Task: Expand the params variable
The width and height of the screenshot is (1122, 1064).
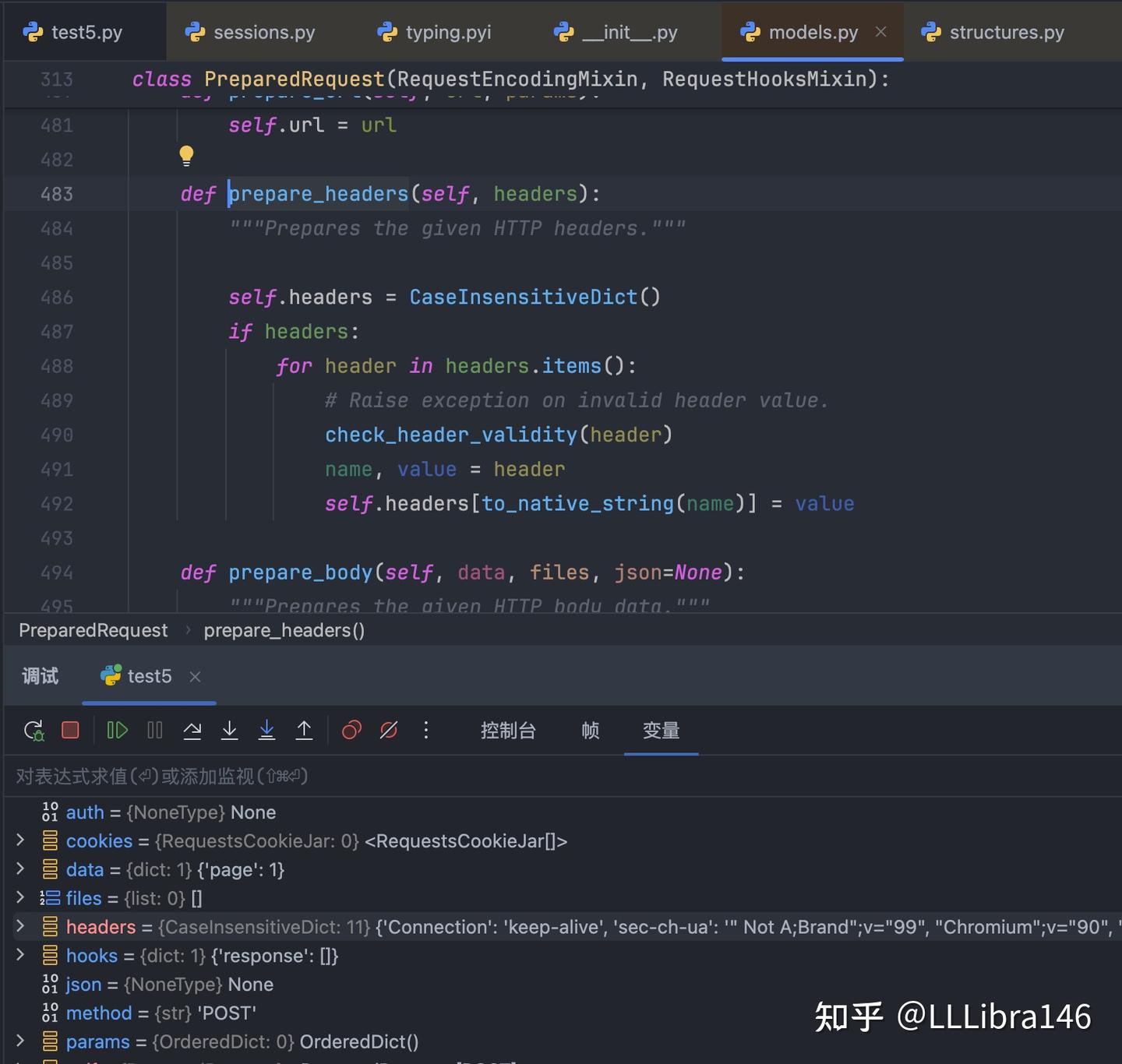Action: click(x=20, y=1041)
